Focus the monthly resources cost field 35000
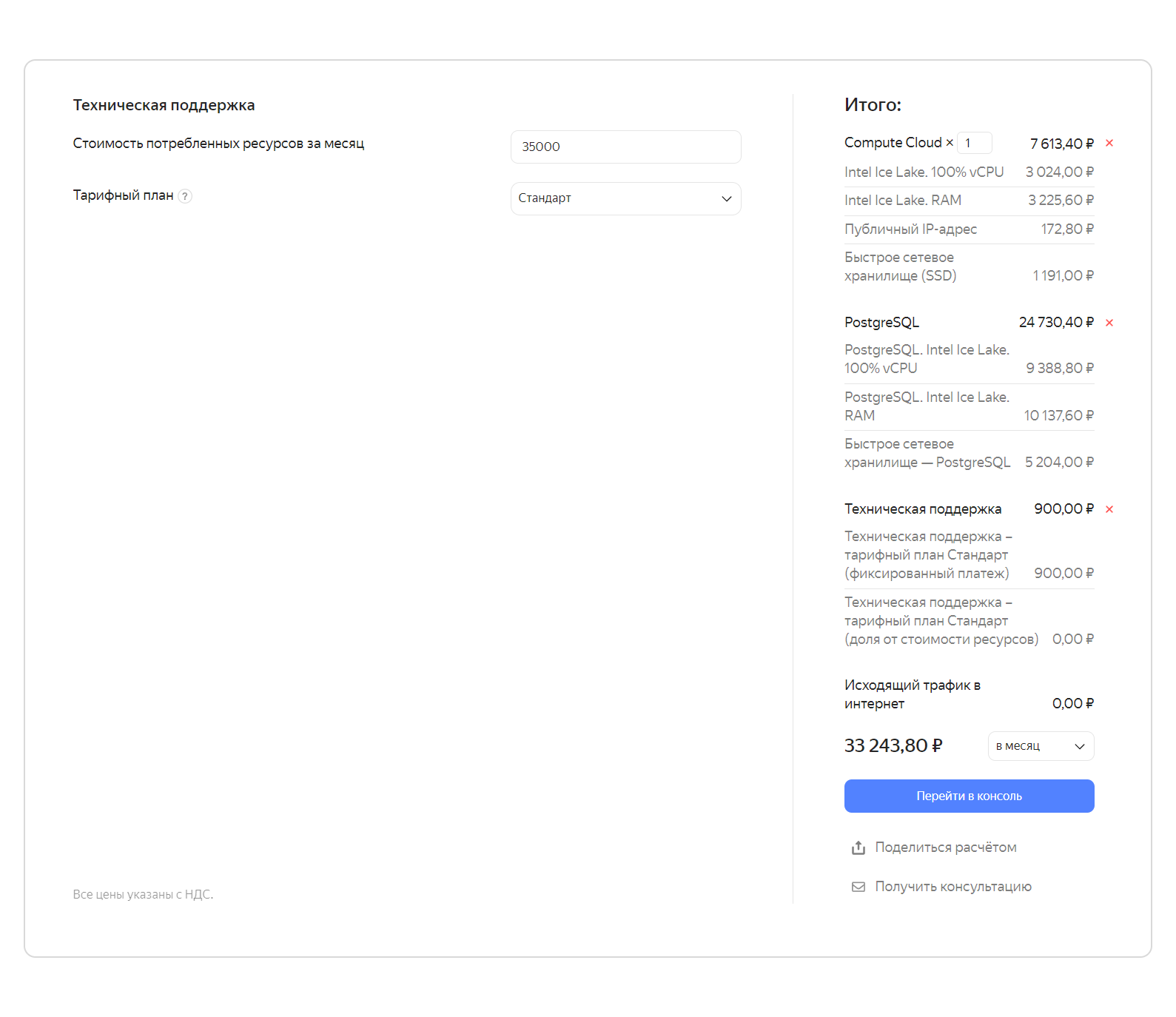This screenshot has height=1017, width=1176. point(625,147)
